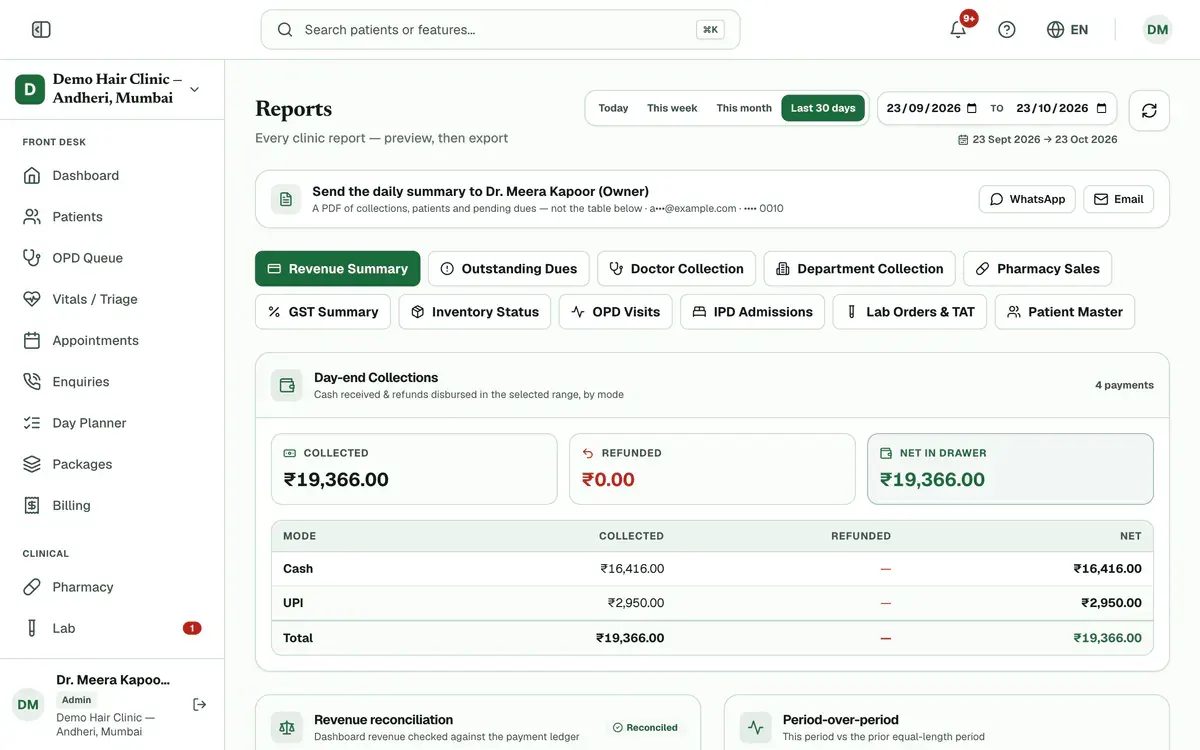Image resolution: width=1200 pixels, height=750 pixels.
Task: Click the document icon in daily summary card
Action: coord(286,199)
